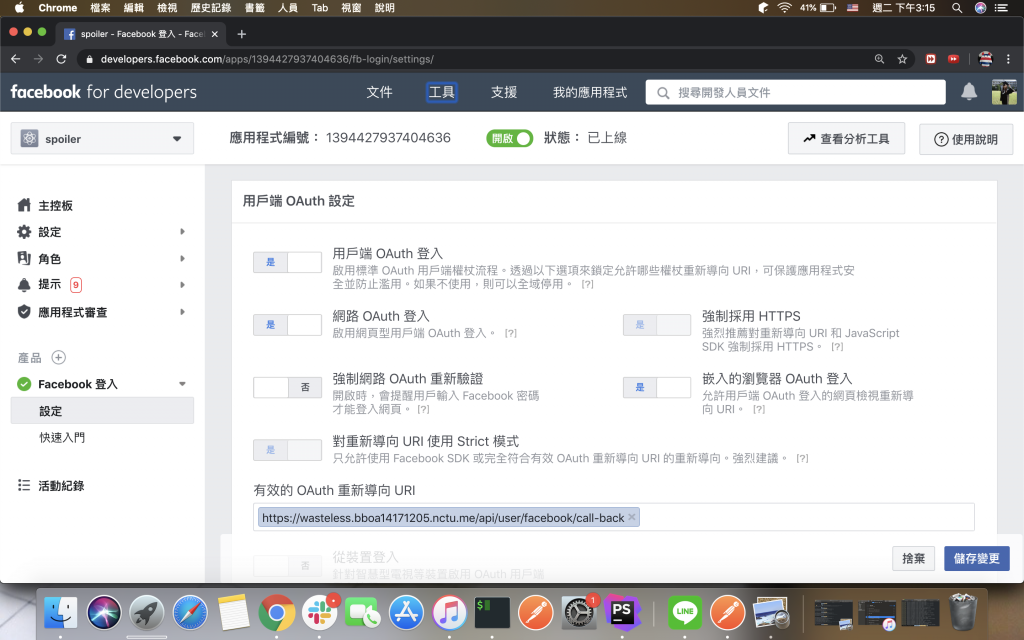Expand 角色 sidebar arrow

coord(182,259)
